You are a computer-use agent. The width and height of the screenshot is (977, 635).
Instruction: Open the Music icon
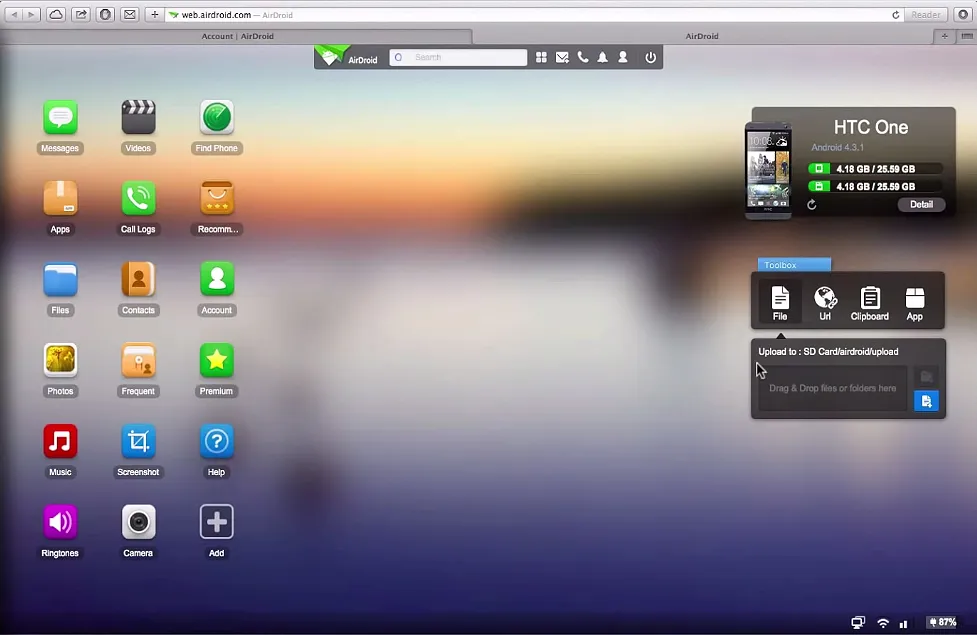pos(60,441)
